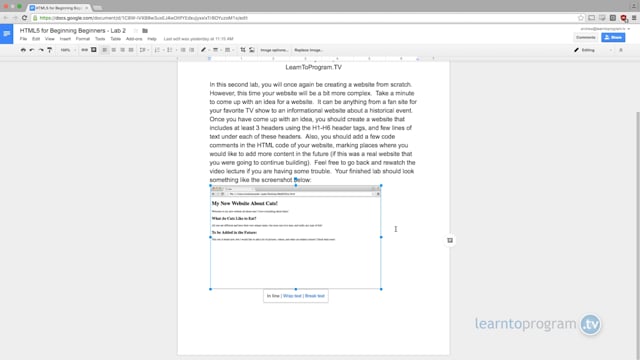Click the embedded cats website screenshot image
Screen dimensions: 640x360
tap(296, 237)
